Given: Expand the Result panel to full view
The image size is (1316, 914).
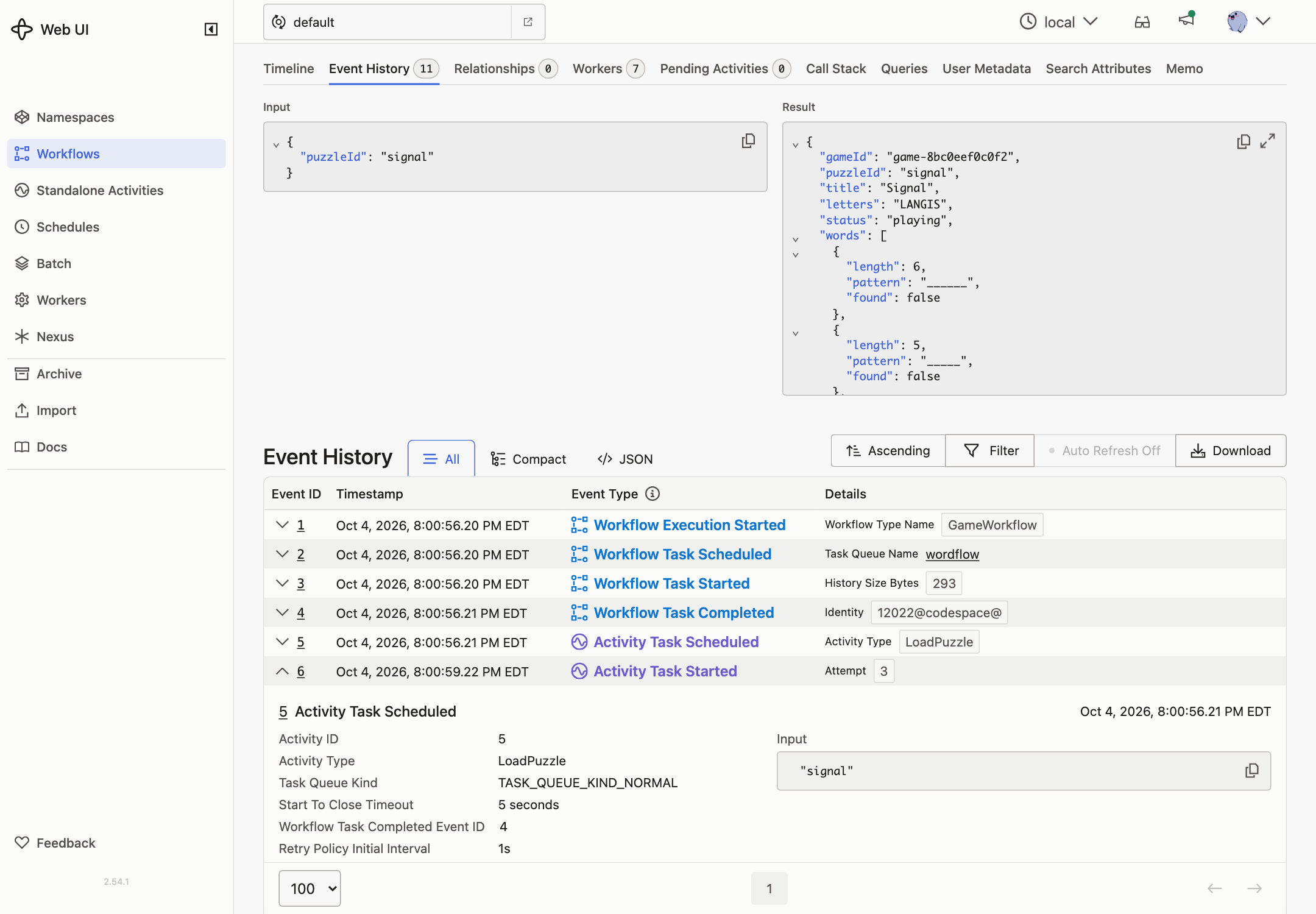Looking at the screenshot, I should (x=1268, y=141).
